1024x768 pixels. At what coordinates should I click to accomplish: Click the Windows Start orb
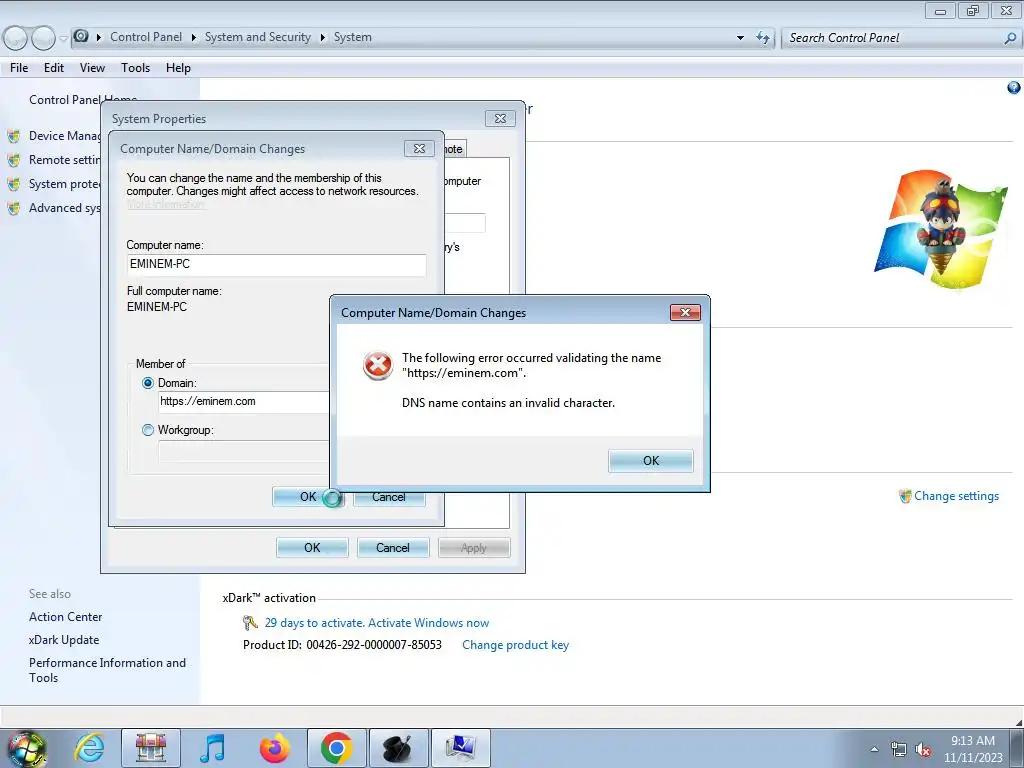pyautogui.click(x=27, y=748)
